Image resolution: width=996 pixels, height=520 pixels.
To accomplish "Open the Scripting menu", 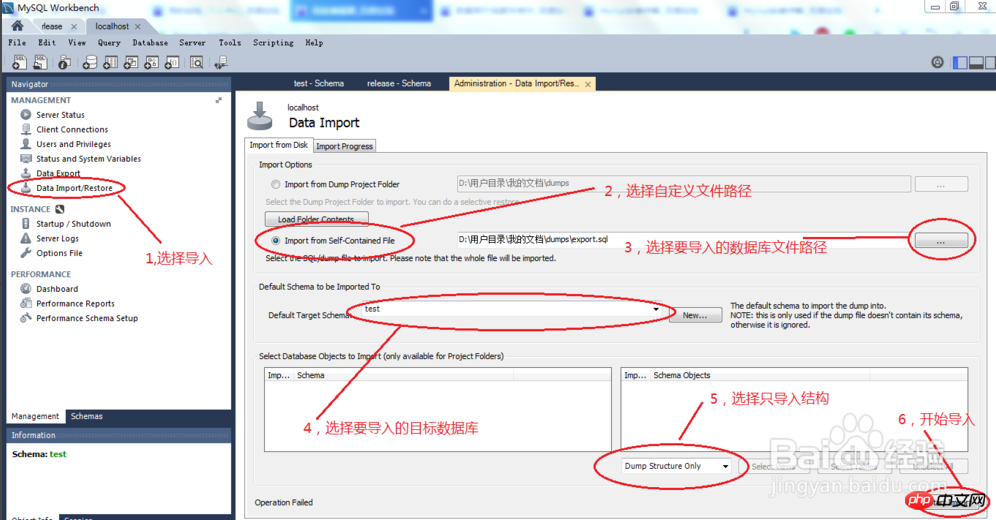I will (273, 43).
